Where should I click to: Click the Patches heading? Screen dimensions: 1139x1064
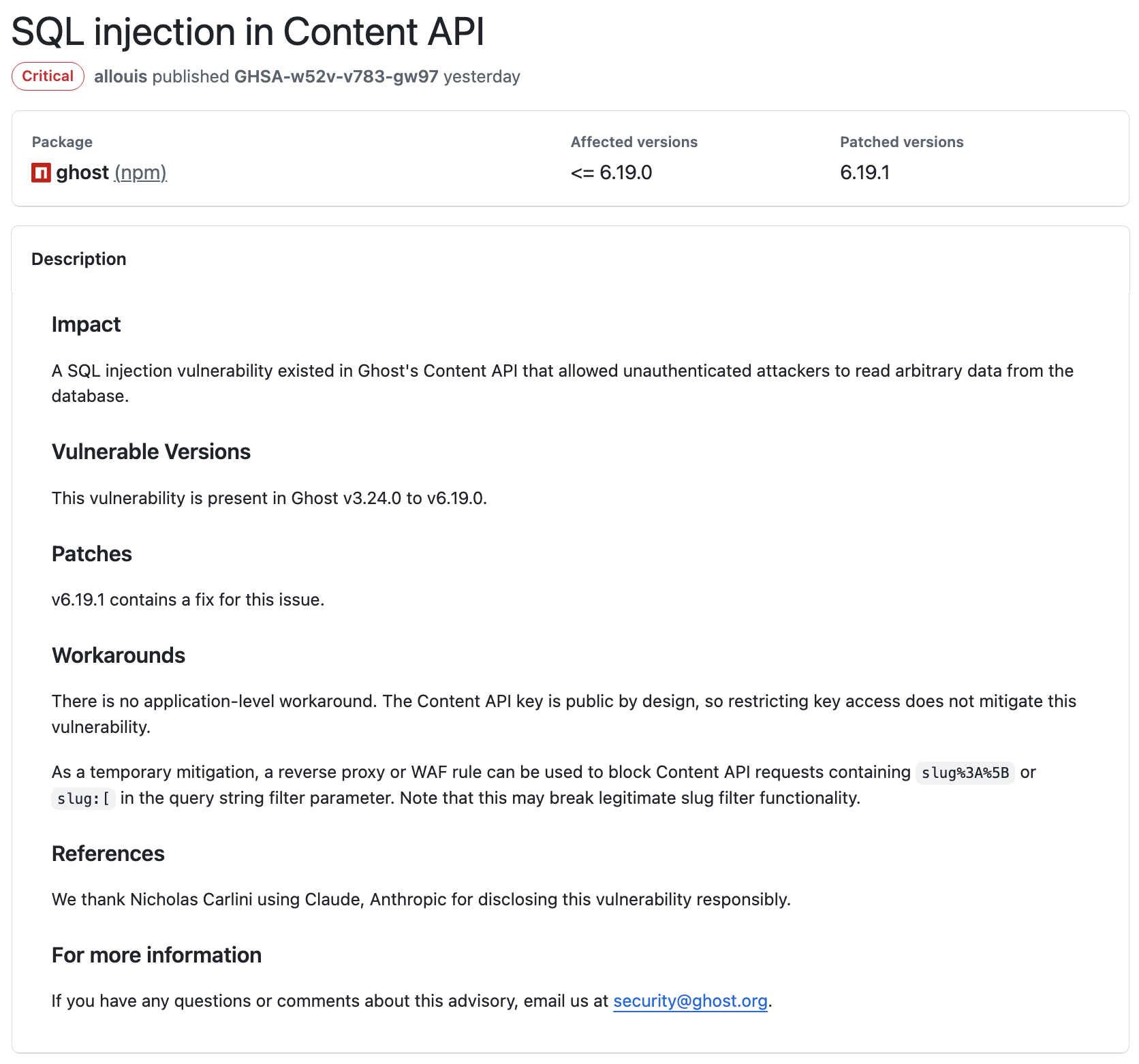coord(92,554)
